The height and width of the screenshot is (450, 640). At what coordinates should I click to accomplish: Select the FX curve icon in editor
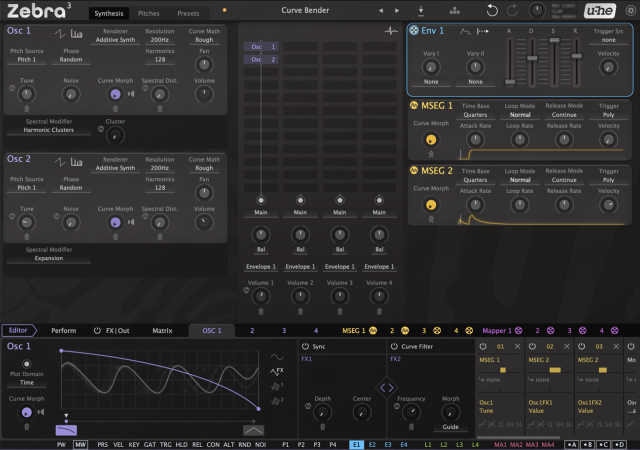(x=277, y=371)
